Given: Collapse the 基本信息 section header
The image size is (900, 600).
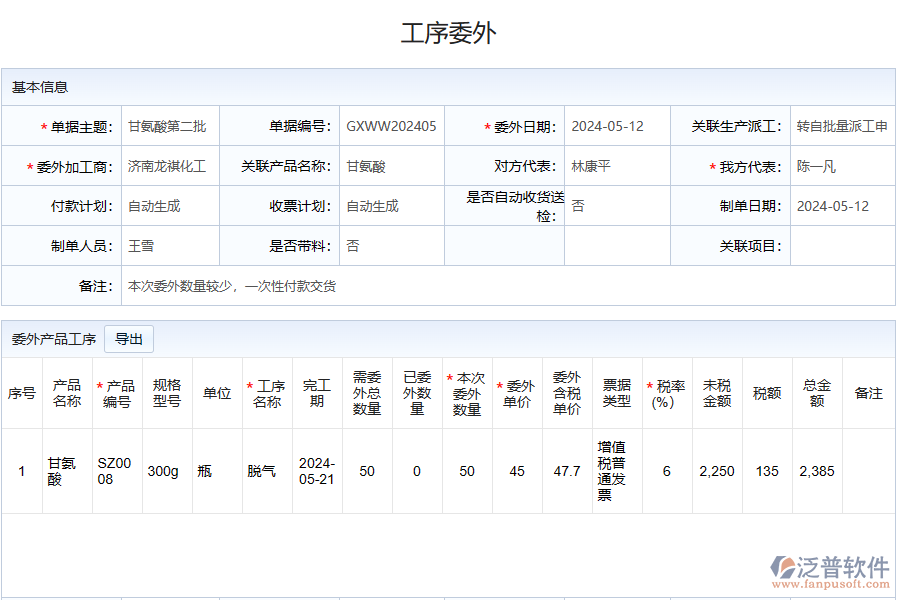Looking at the screenshot, I should click(x=40, y=87).
